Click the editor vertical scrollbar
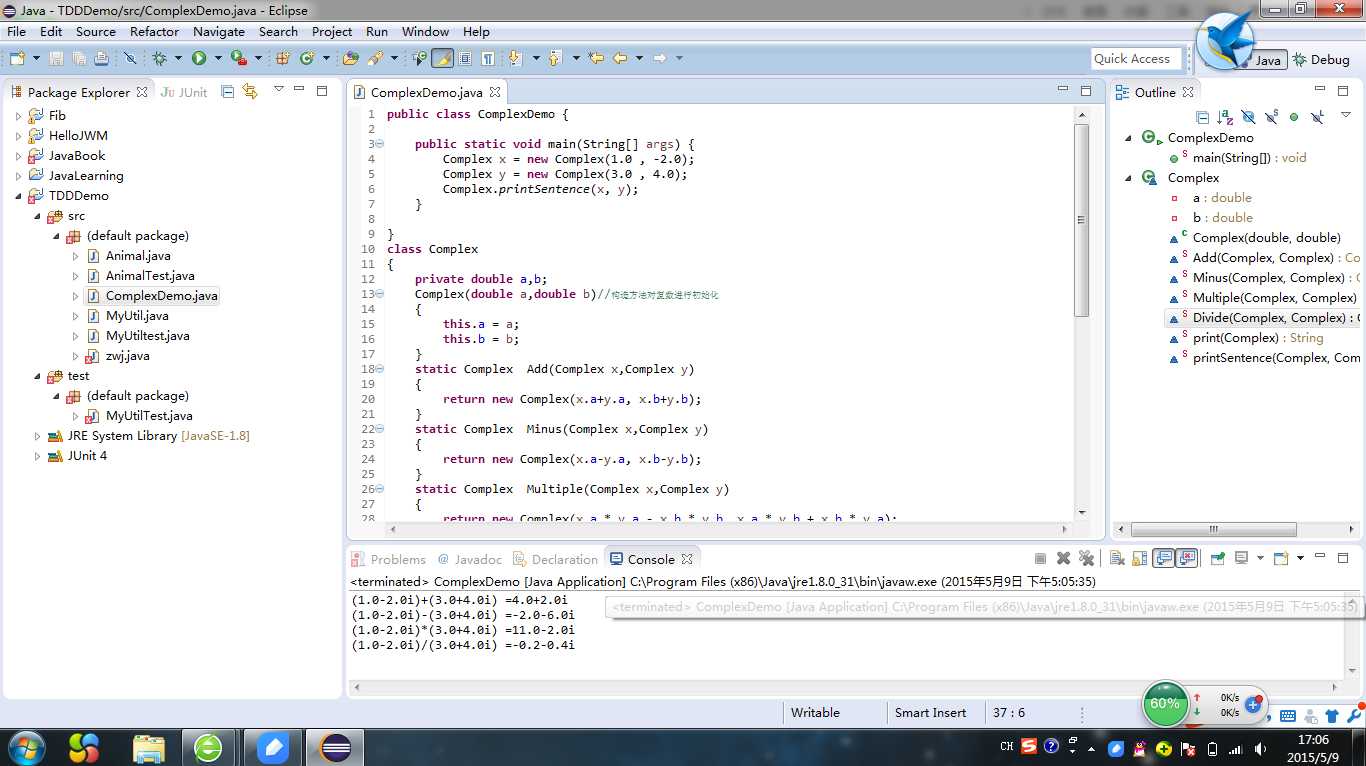 1081,220
